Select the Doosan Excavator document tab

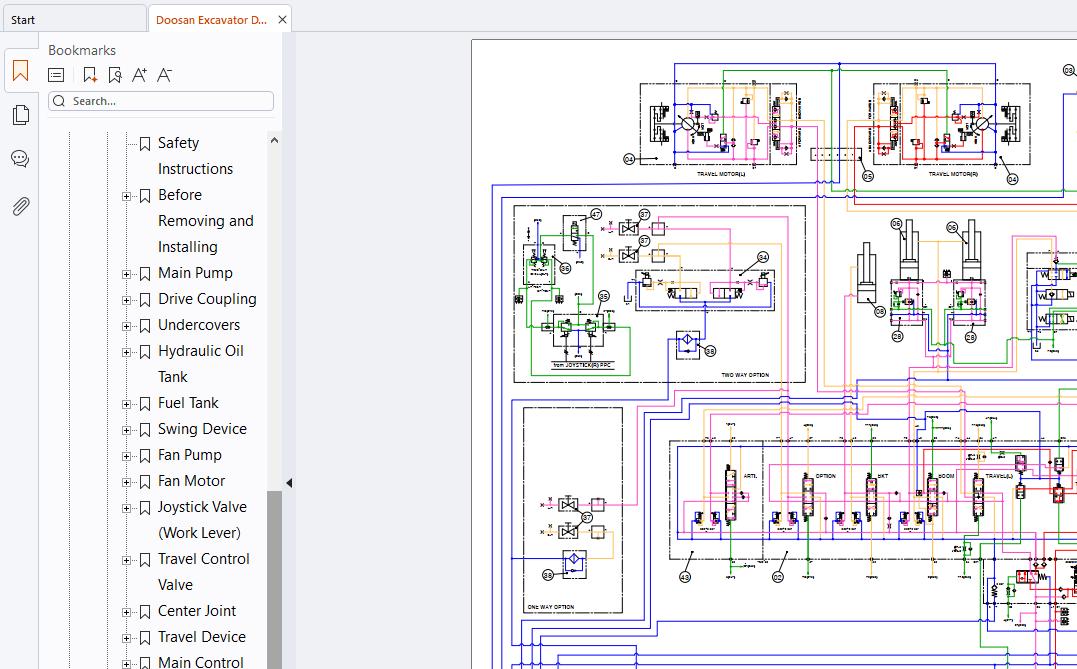tap(212, 19)
